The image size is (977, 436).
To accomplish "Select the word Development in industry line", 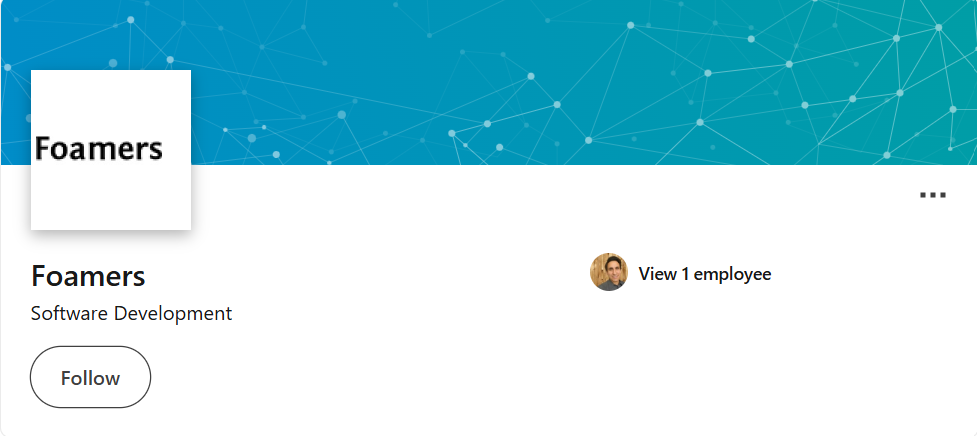I will (x=173, y=313).
